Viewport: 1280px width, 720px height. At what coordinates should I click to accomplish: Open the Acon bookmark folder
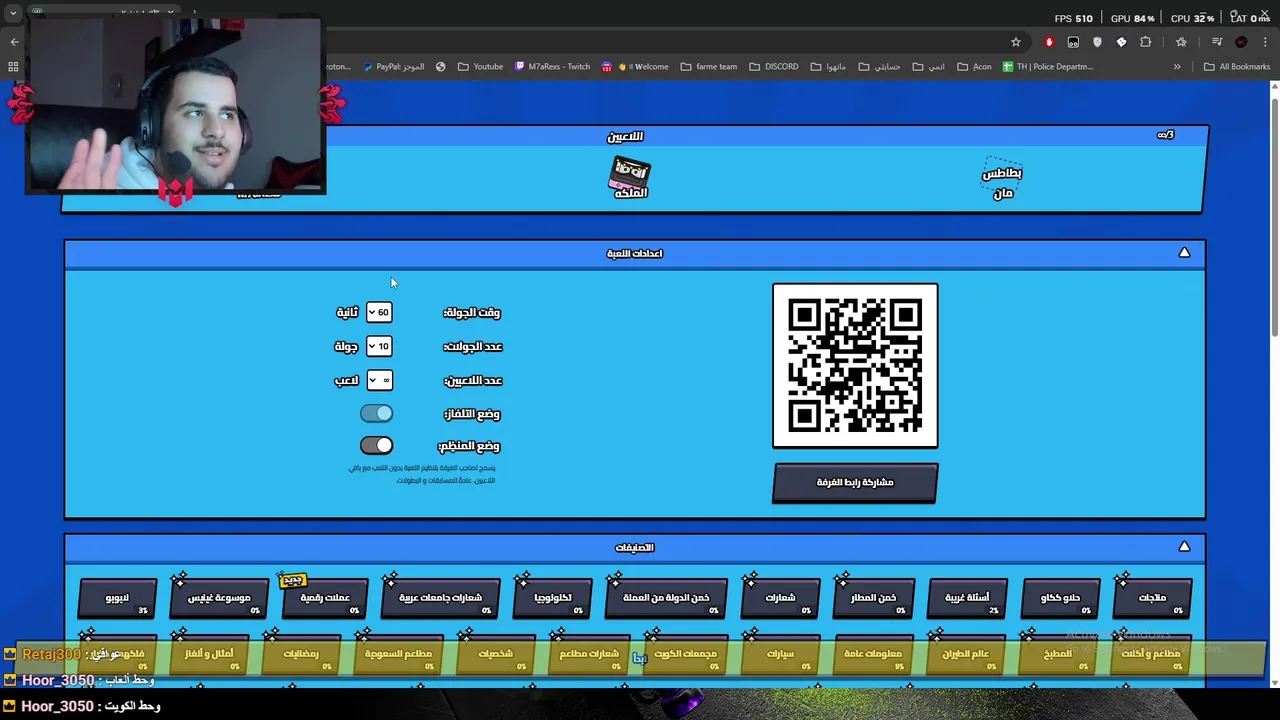click(974, 67)
